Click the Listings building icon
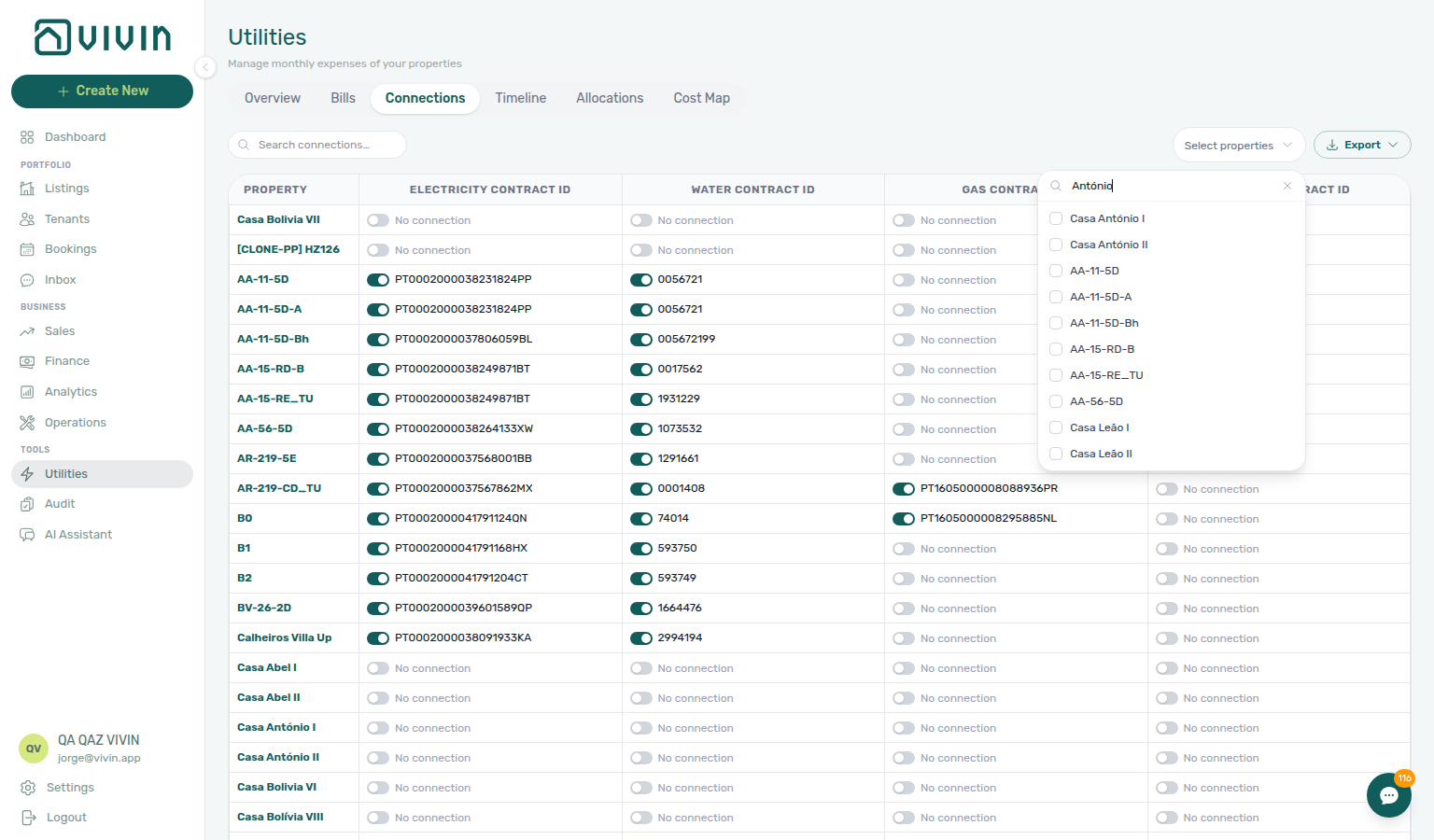1434x840 pixels. (x=27, y=189)
